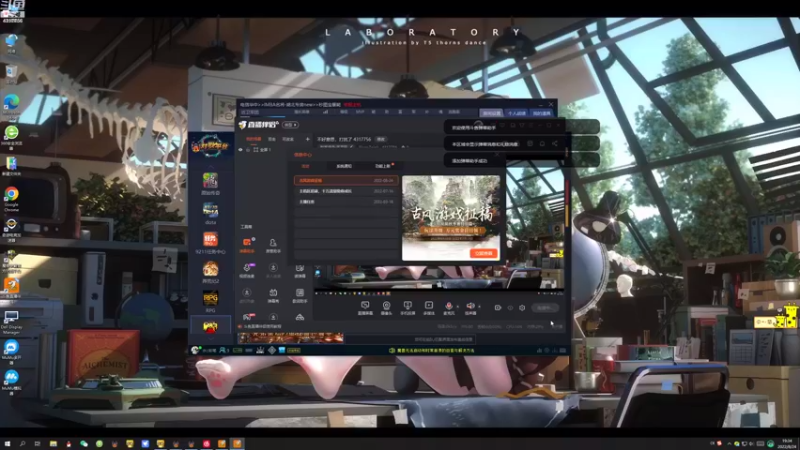
Task: Click the person-shaped assistant tool in toolbox
Action: 273,243
